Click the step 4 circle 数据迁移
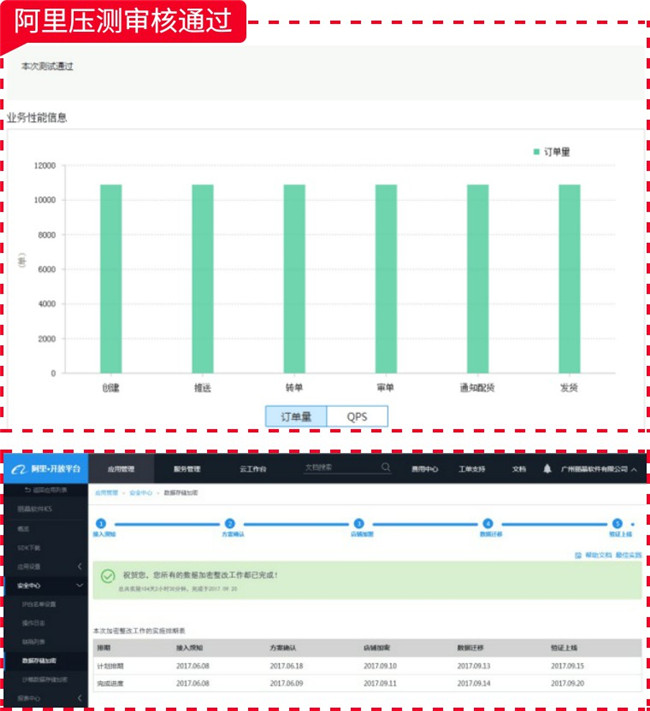650x711 pixels. (488, 523)
